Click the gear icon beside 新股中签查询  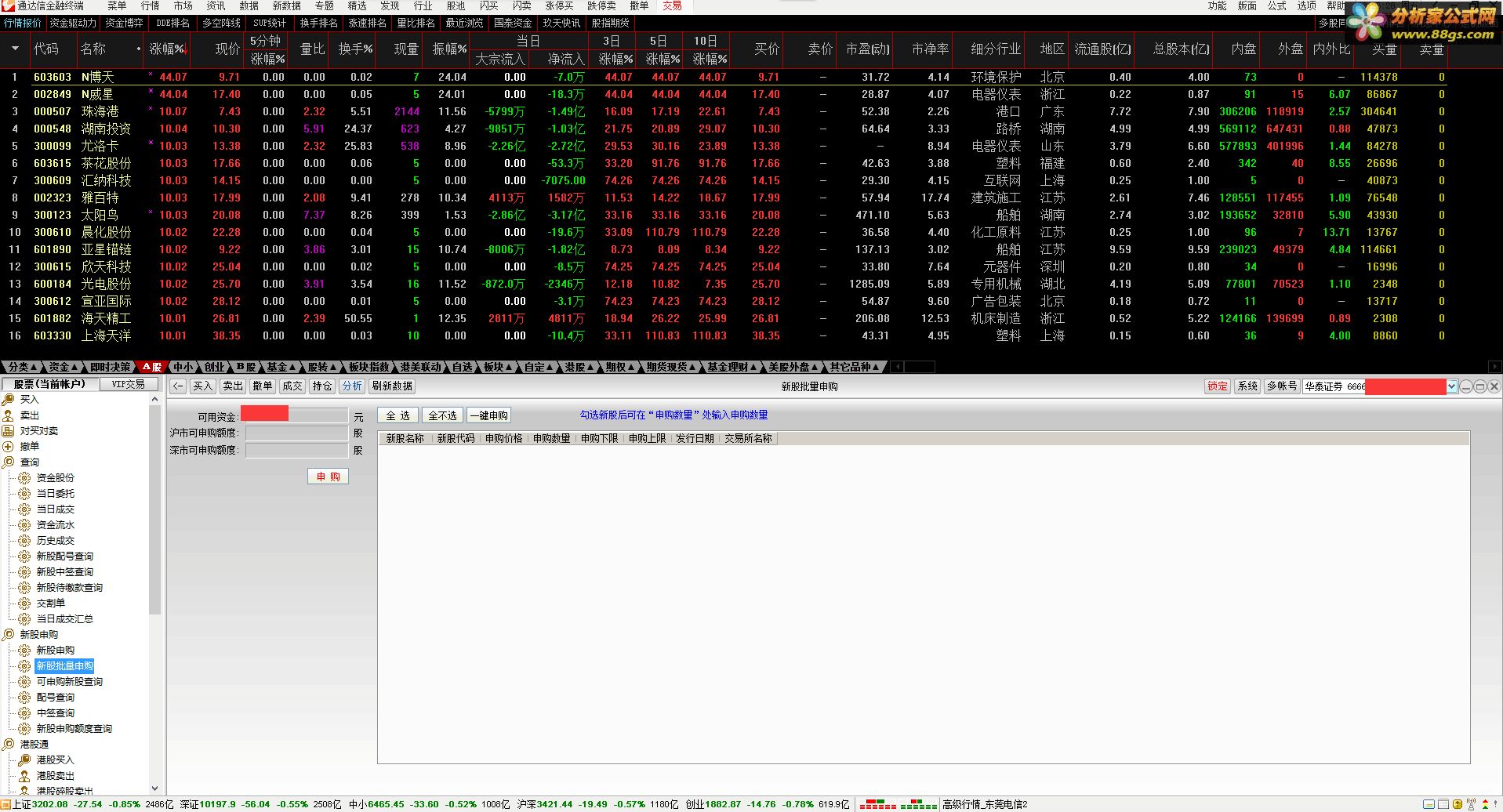pyautogui.click(x=25, y=572)
